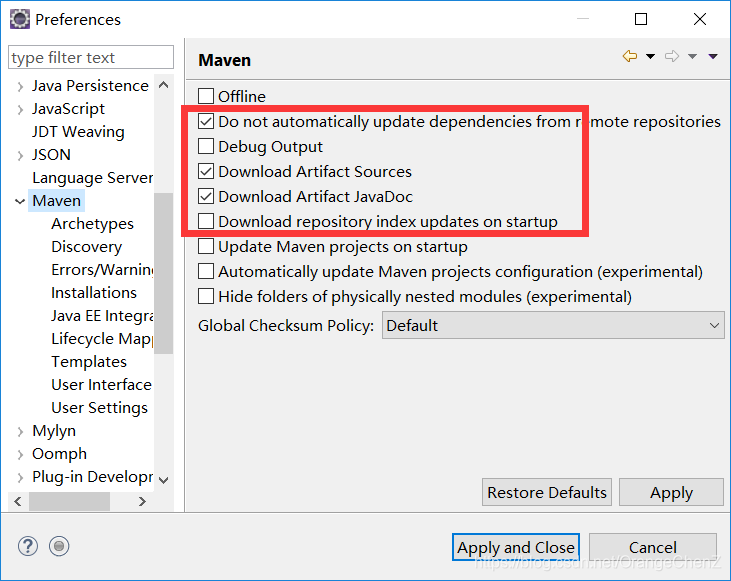Open Java EE Integration under Maven

(102, 316)
